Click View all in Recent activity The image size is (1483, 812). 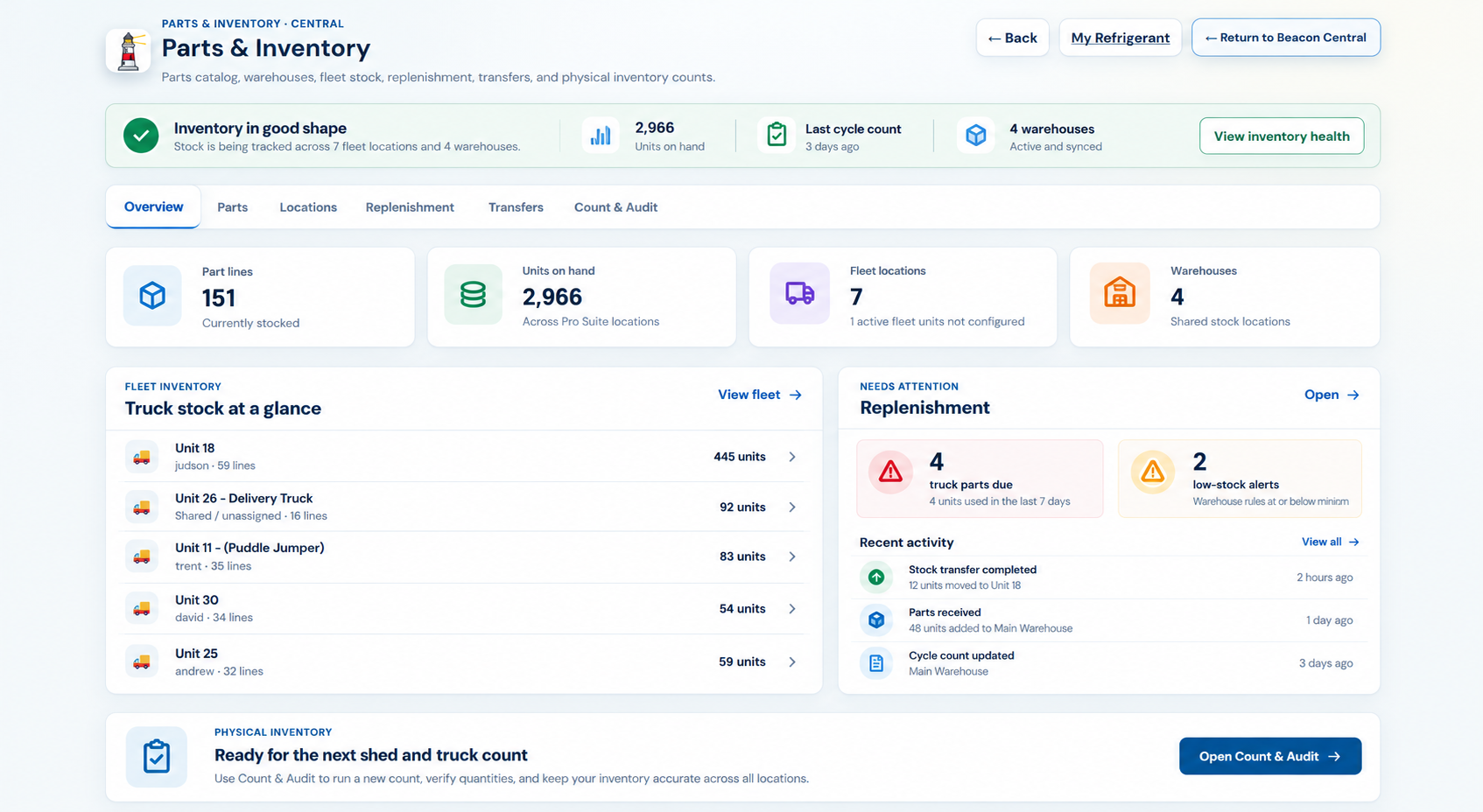(x=1331, y=542)
